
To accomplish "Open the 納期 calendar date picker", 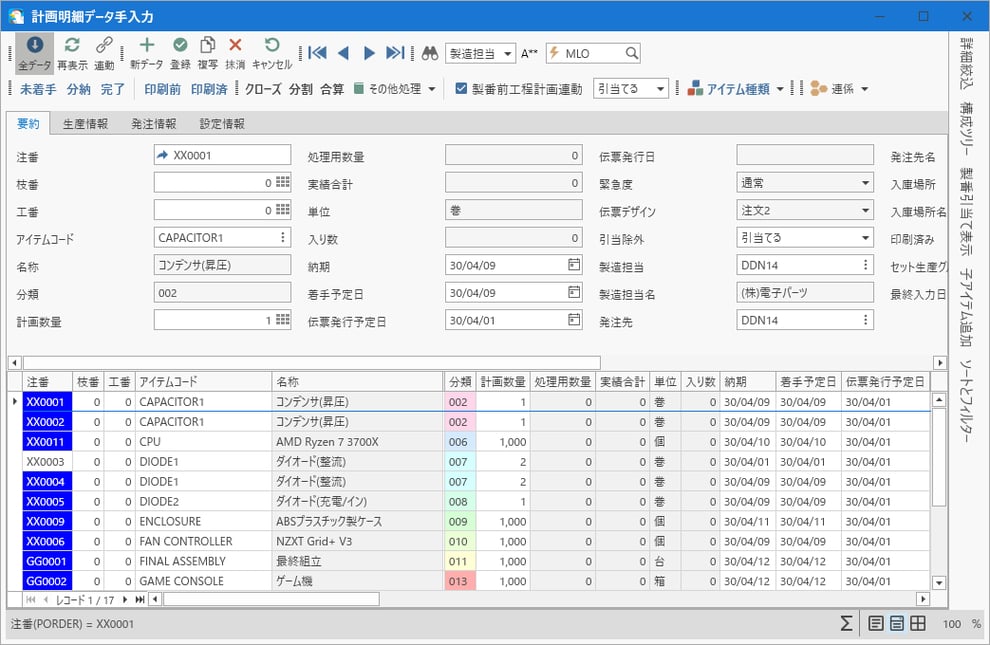I will pyautogui.click(x=574, y=265).
